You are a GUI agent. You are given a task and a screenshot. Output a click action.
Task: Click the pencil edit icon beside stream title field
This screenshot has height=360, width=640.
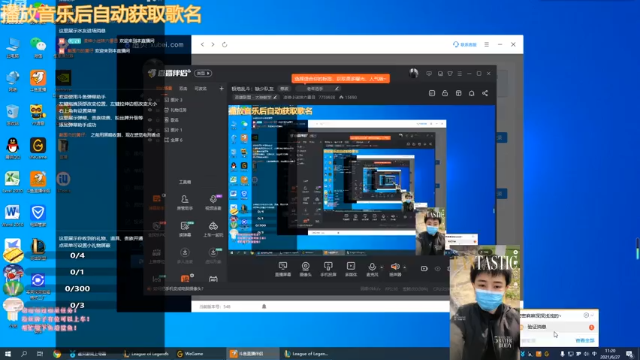pos(336,89)
